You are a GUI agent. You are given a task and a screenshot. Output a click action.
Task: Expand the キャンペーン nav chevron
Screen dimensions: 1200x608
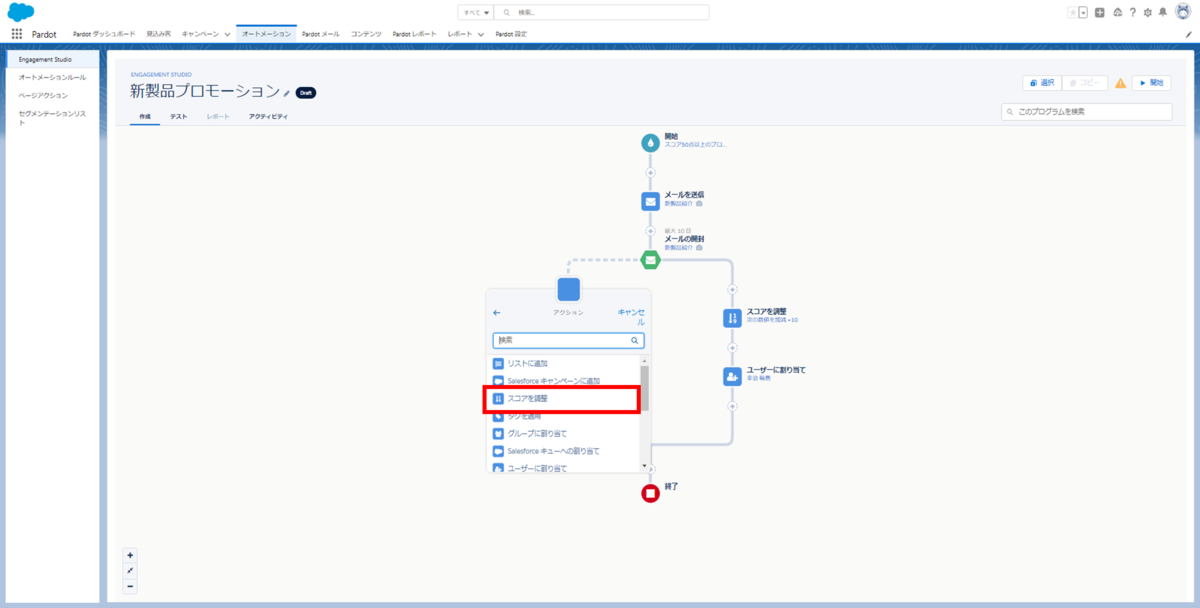pyautogui.click(x=227, y=34)
